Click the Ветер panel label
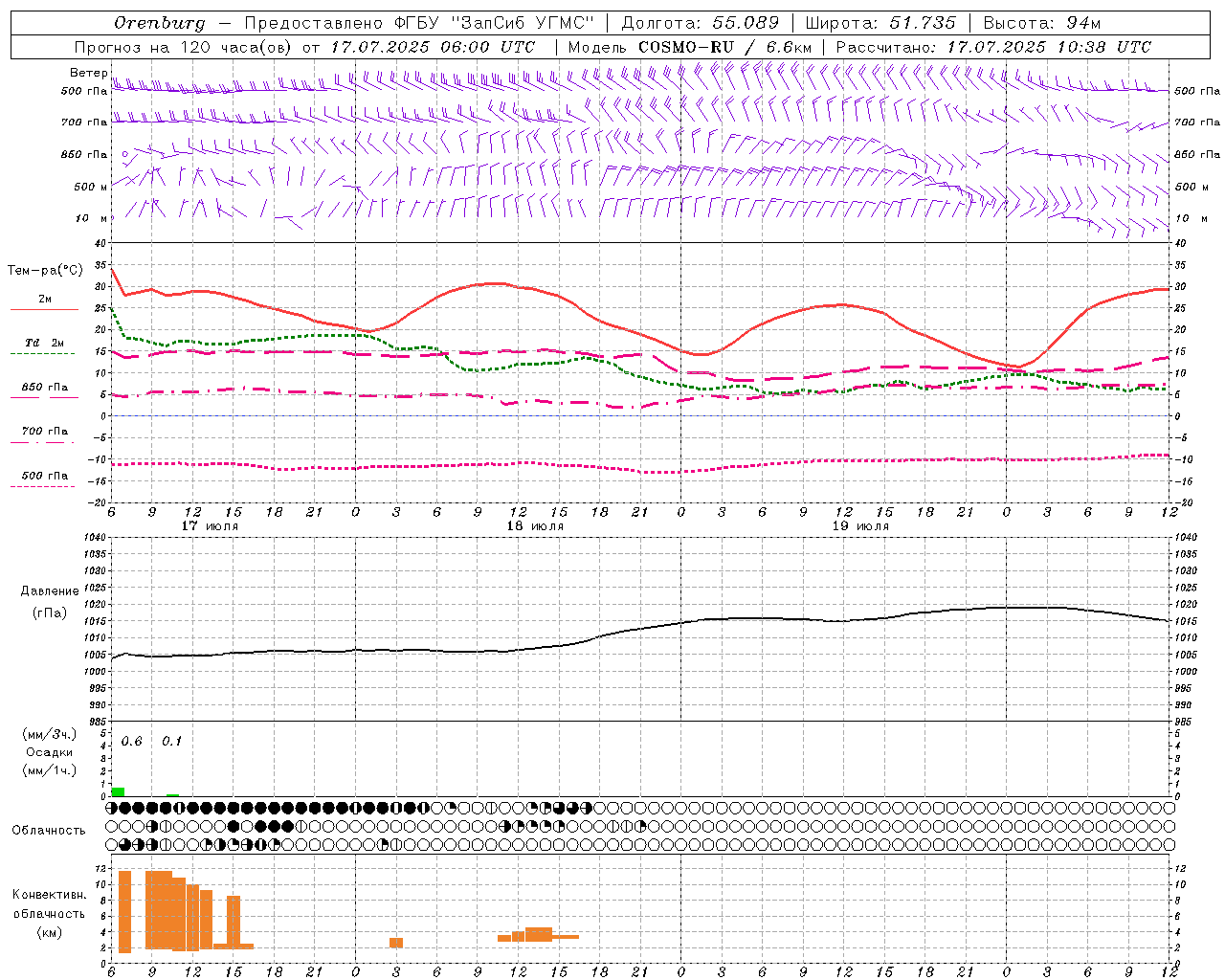Screen dimensions: 1225x980 [89, 73]
